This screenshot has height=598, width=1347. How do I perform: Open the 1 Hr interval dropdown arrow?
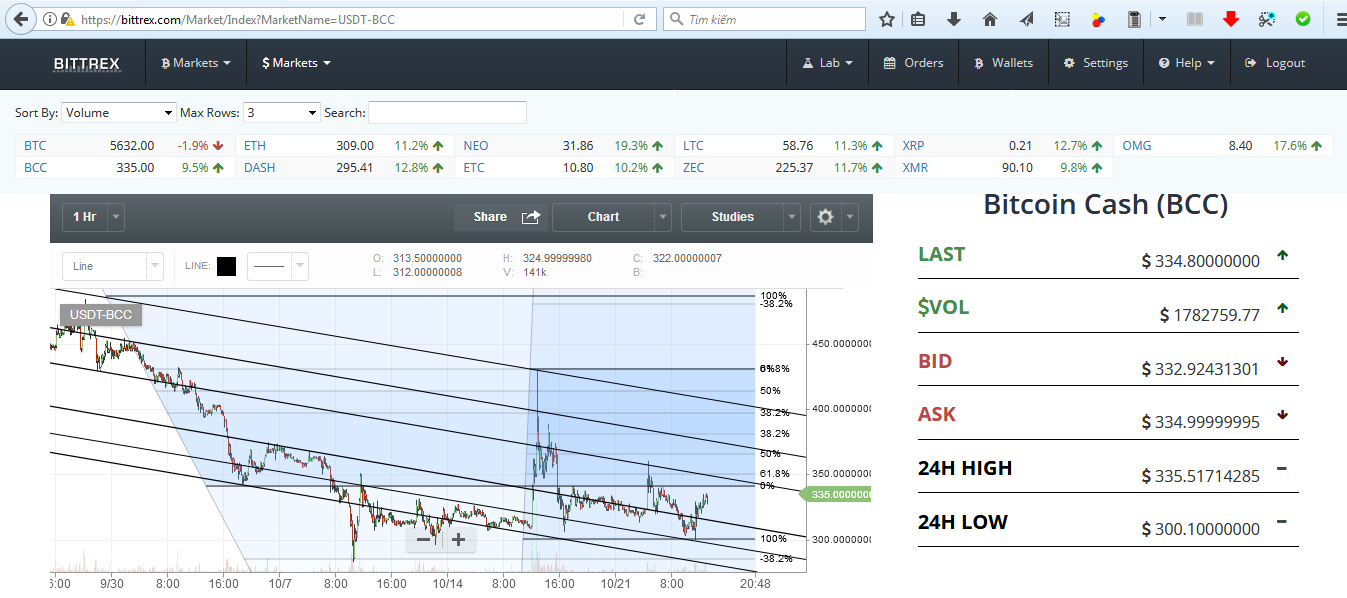pyautogui.click(x=116, y=217)
